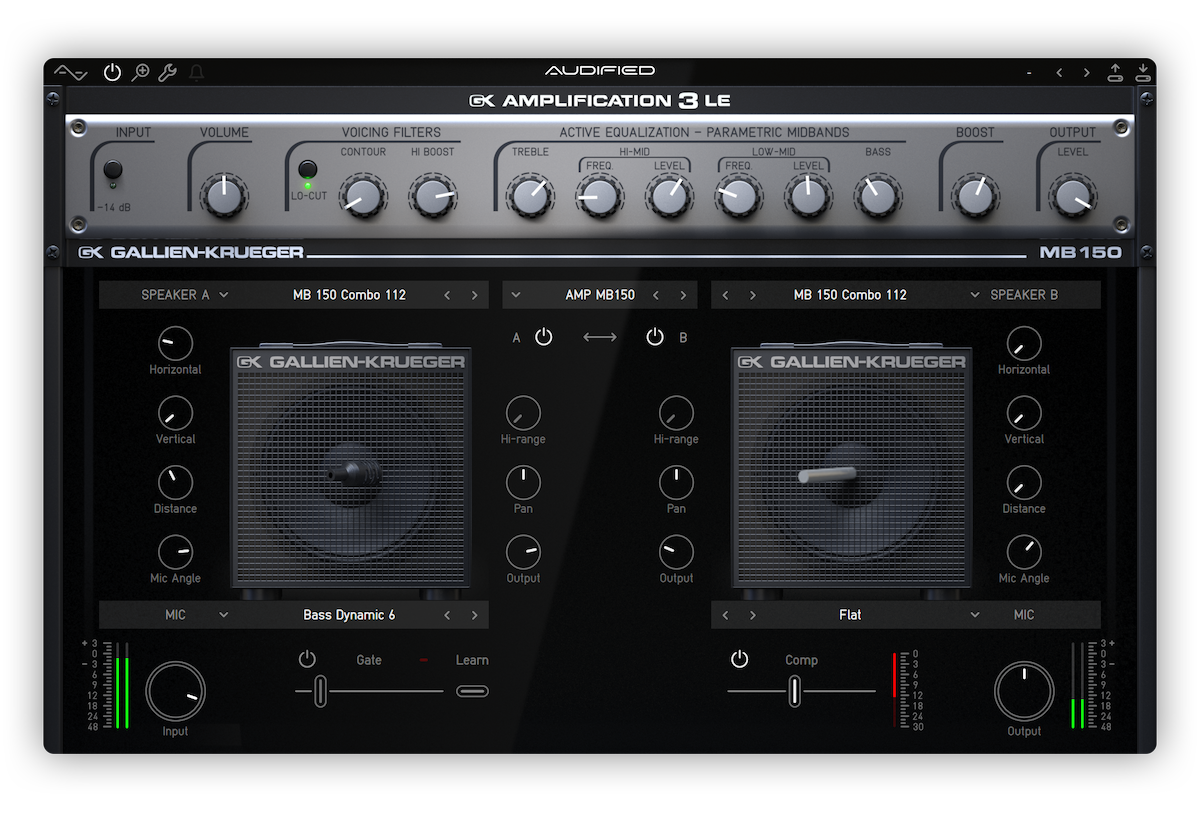The image size is (1200, 822).
Task: Click the HI BOOST knob
Action: [432, 195]
